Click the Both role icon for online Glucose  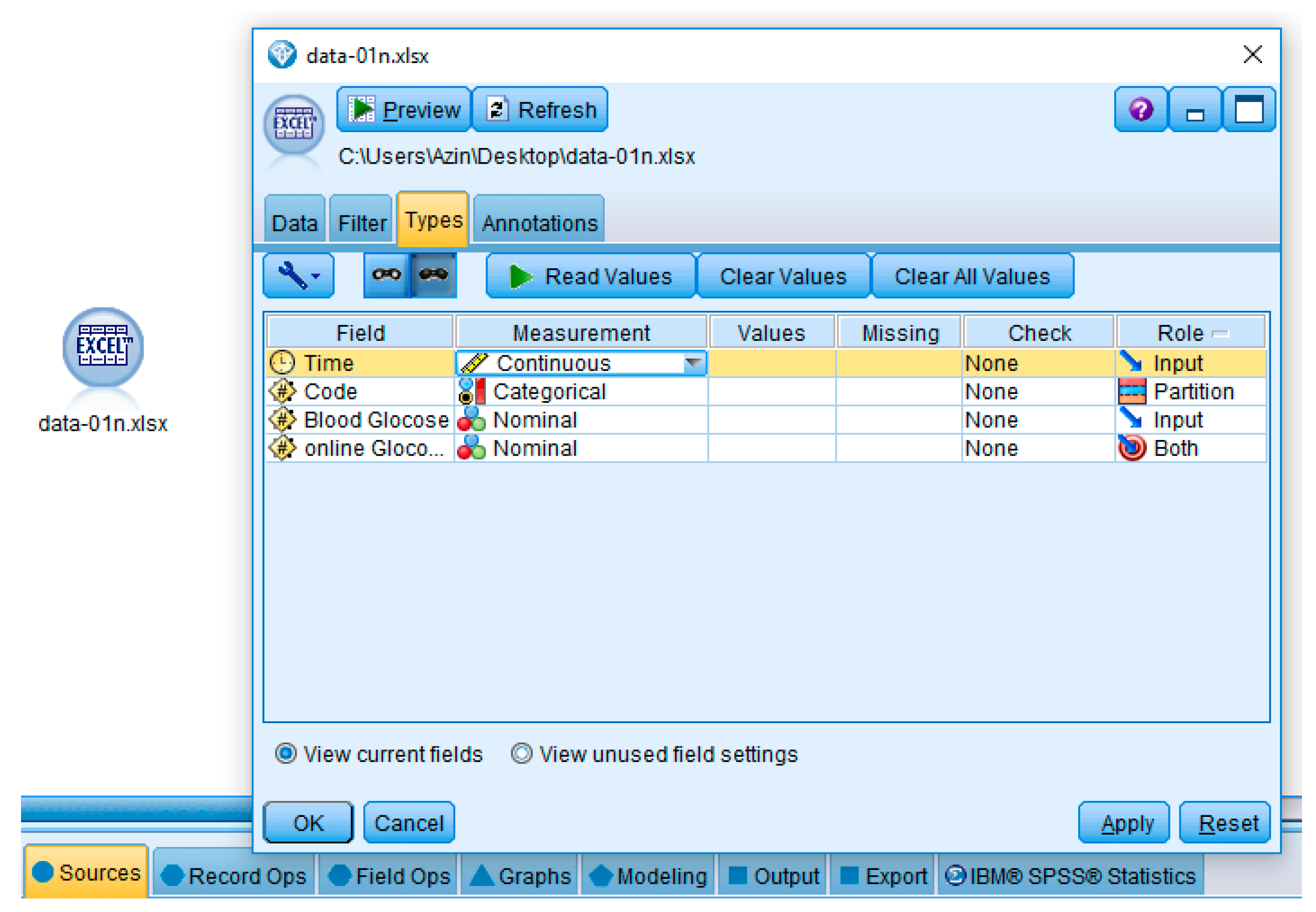1131,448
